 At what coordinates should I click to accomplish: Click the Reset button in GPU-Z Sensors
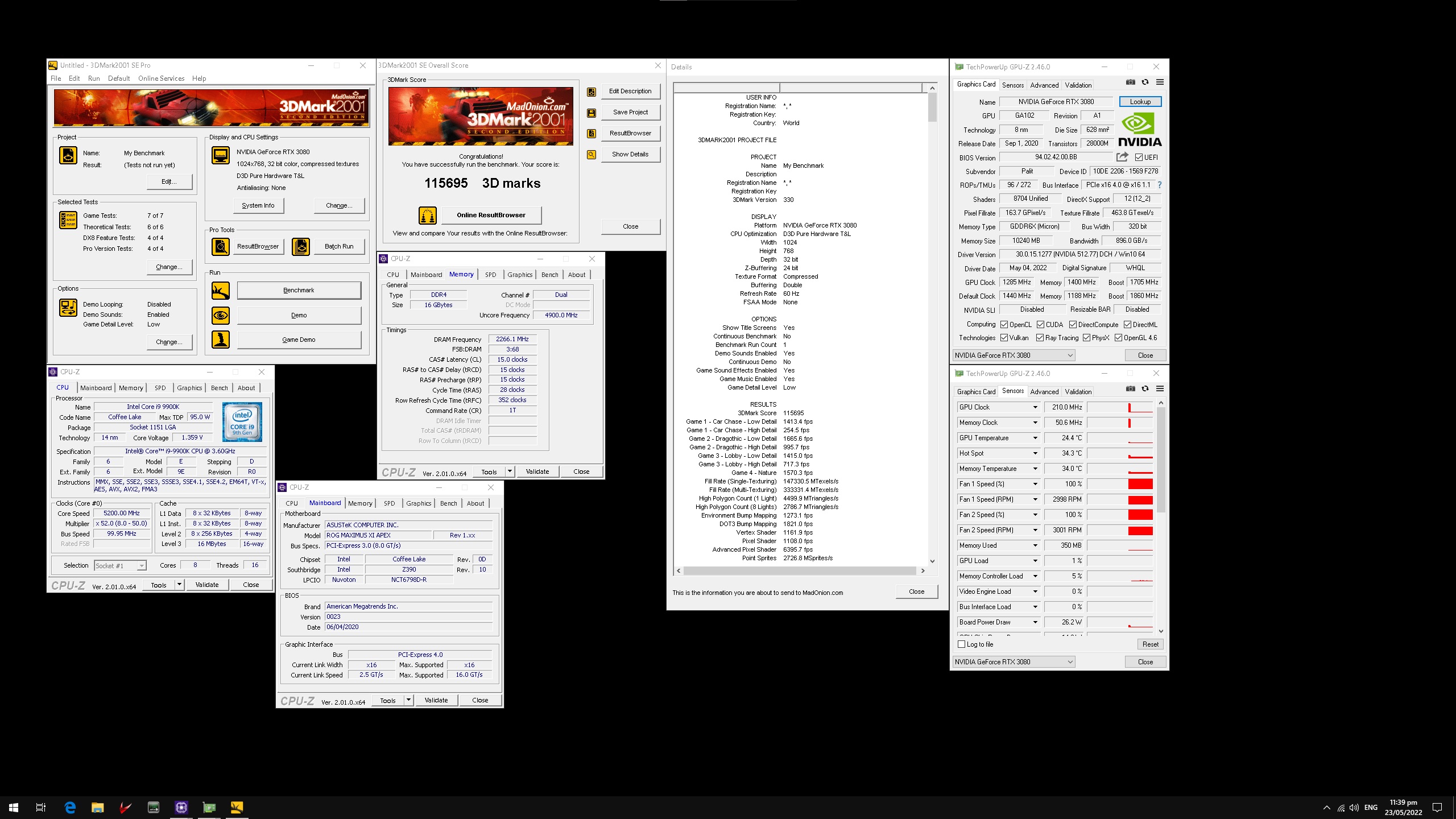pyautogui.click(x=1151, y=644)
